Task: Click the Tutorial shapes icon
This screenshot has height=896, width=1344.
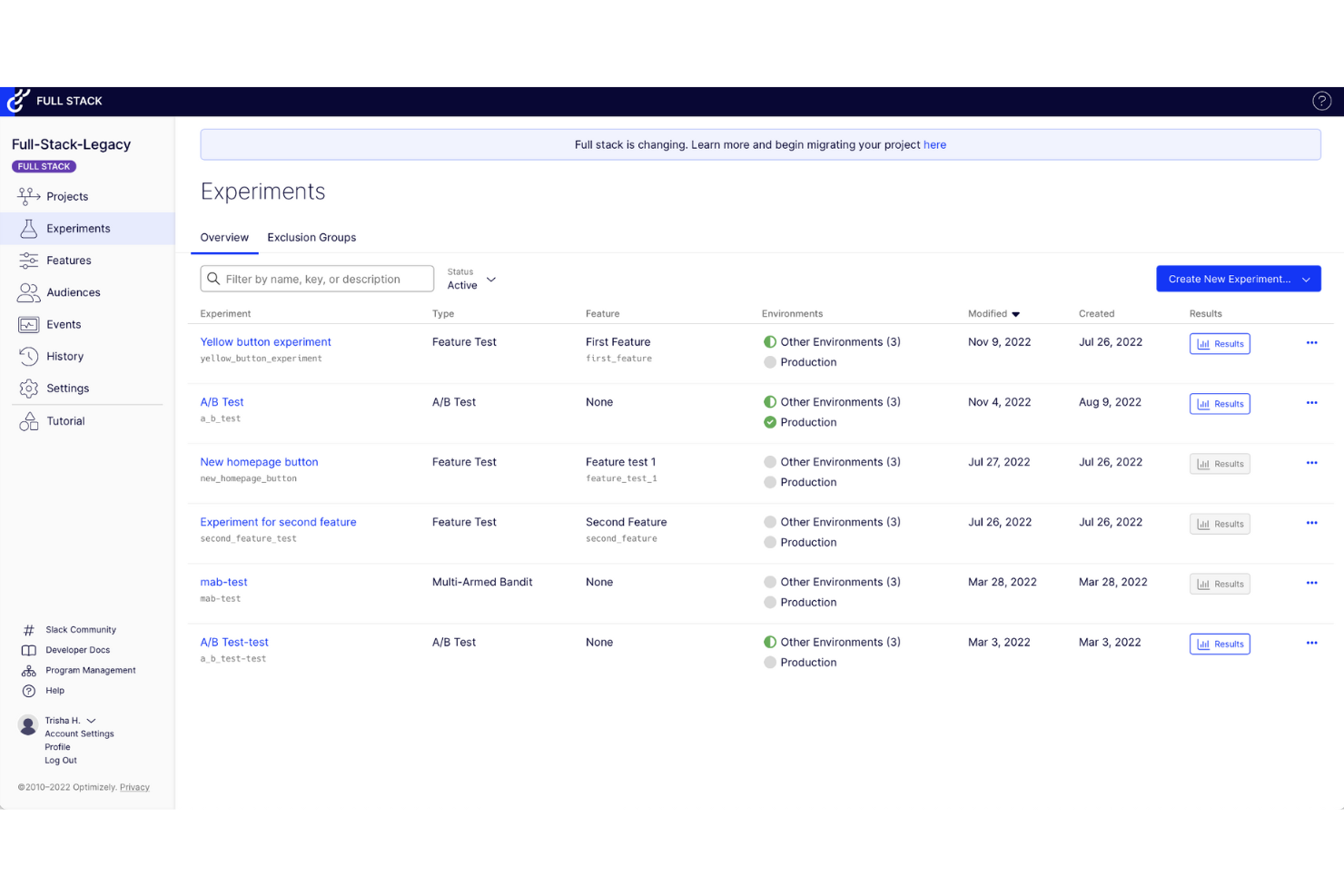Action: coord(29,421)
